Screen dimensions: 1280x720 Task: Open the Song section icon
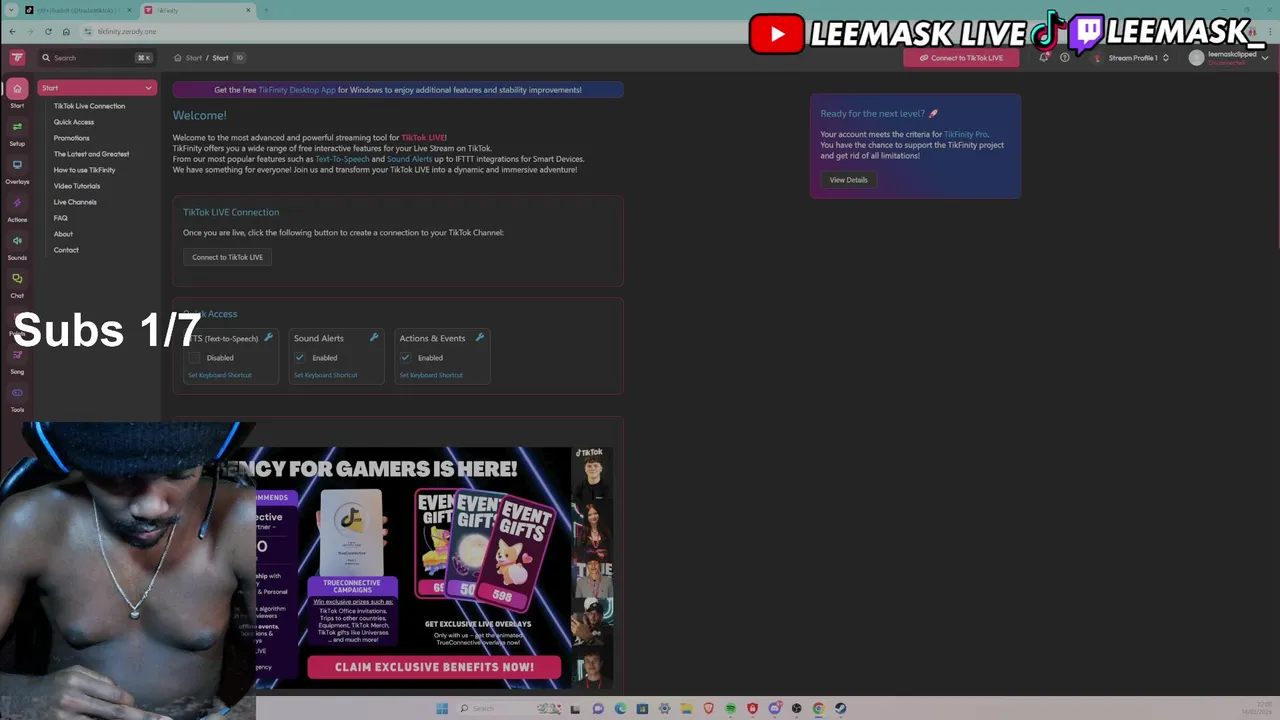[x=17, y=355]
